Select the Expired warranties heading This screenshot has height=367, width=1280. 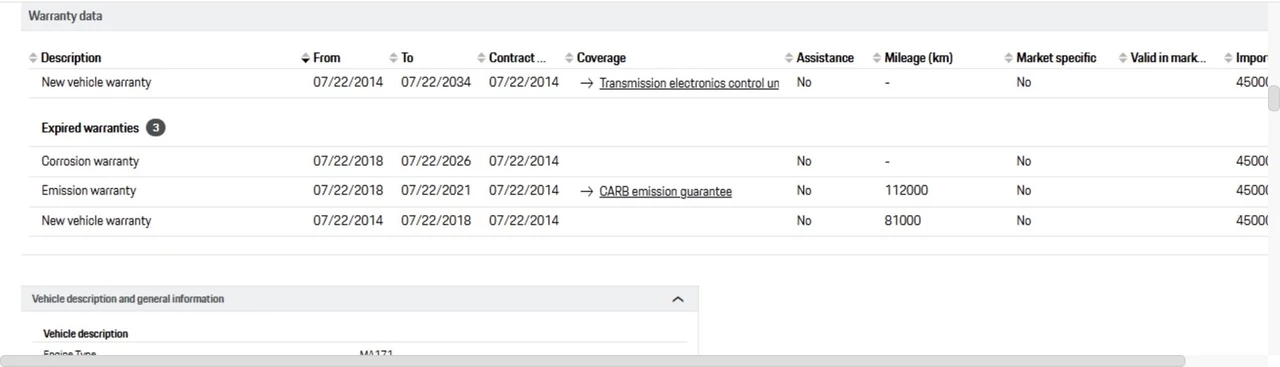90,128
